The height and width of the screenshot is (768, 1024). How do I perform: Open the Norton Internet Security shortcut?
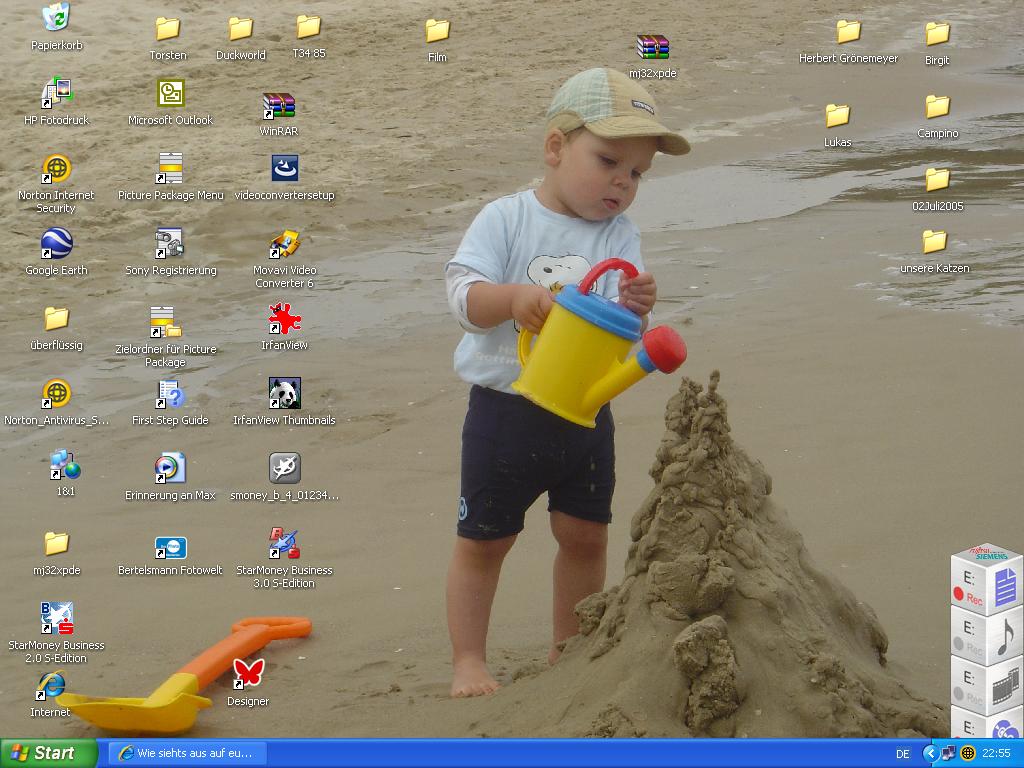coord(56,169)
